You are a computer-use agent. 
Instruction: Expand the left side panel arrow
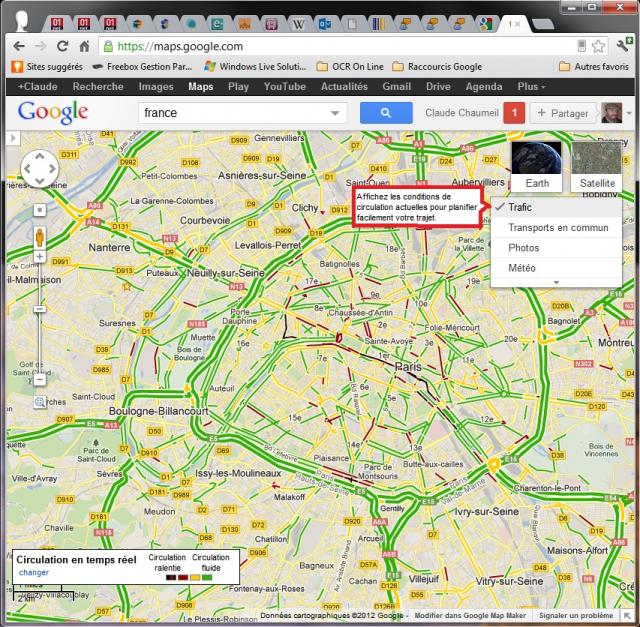pyautogui.click(x=12, y=138)
